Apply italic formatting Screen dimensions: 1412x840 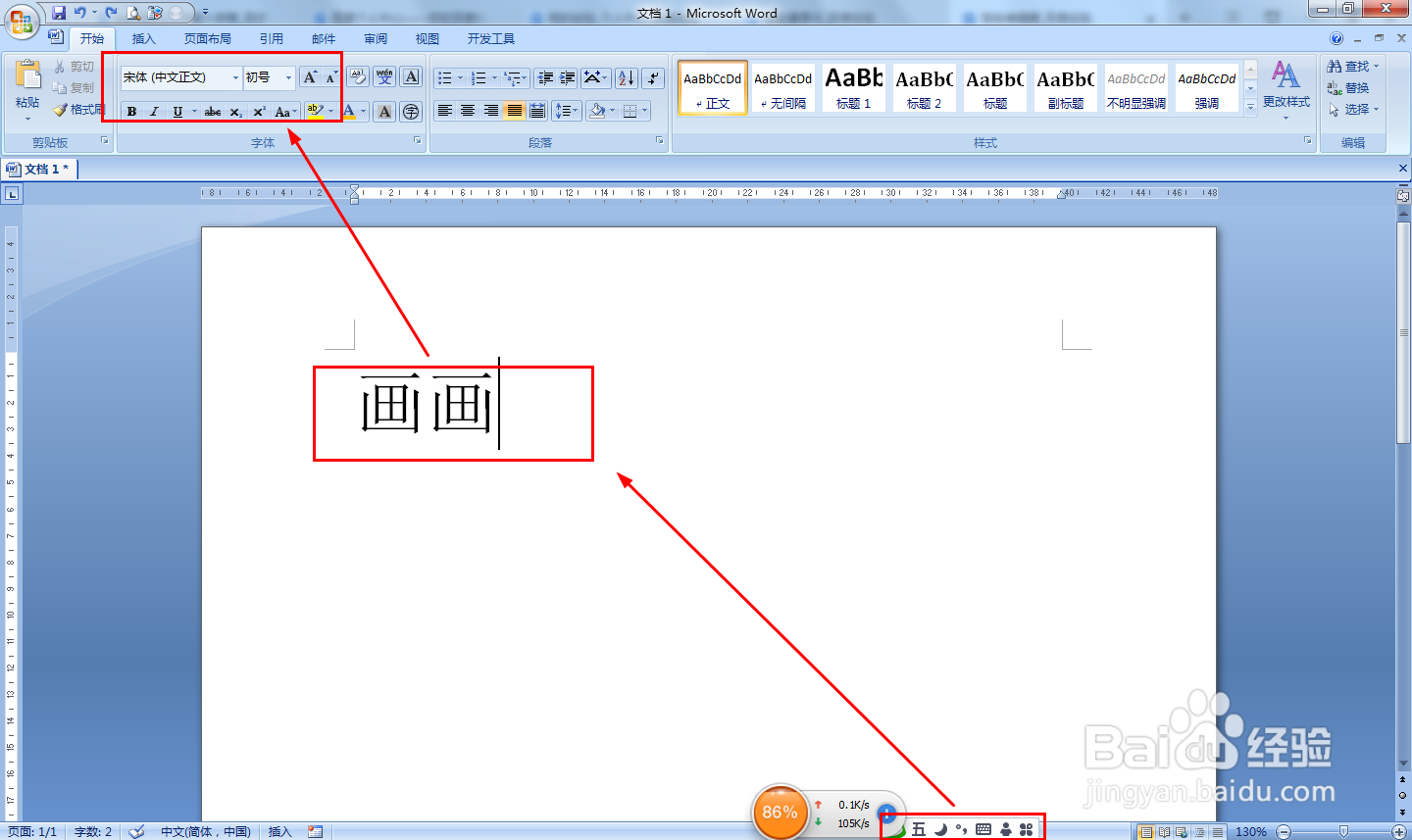[153, 111]
